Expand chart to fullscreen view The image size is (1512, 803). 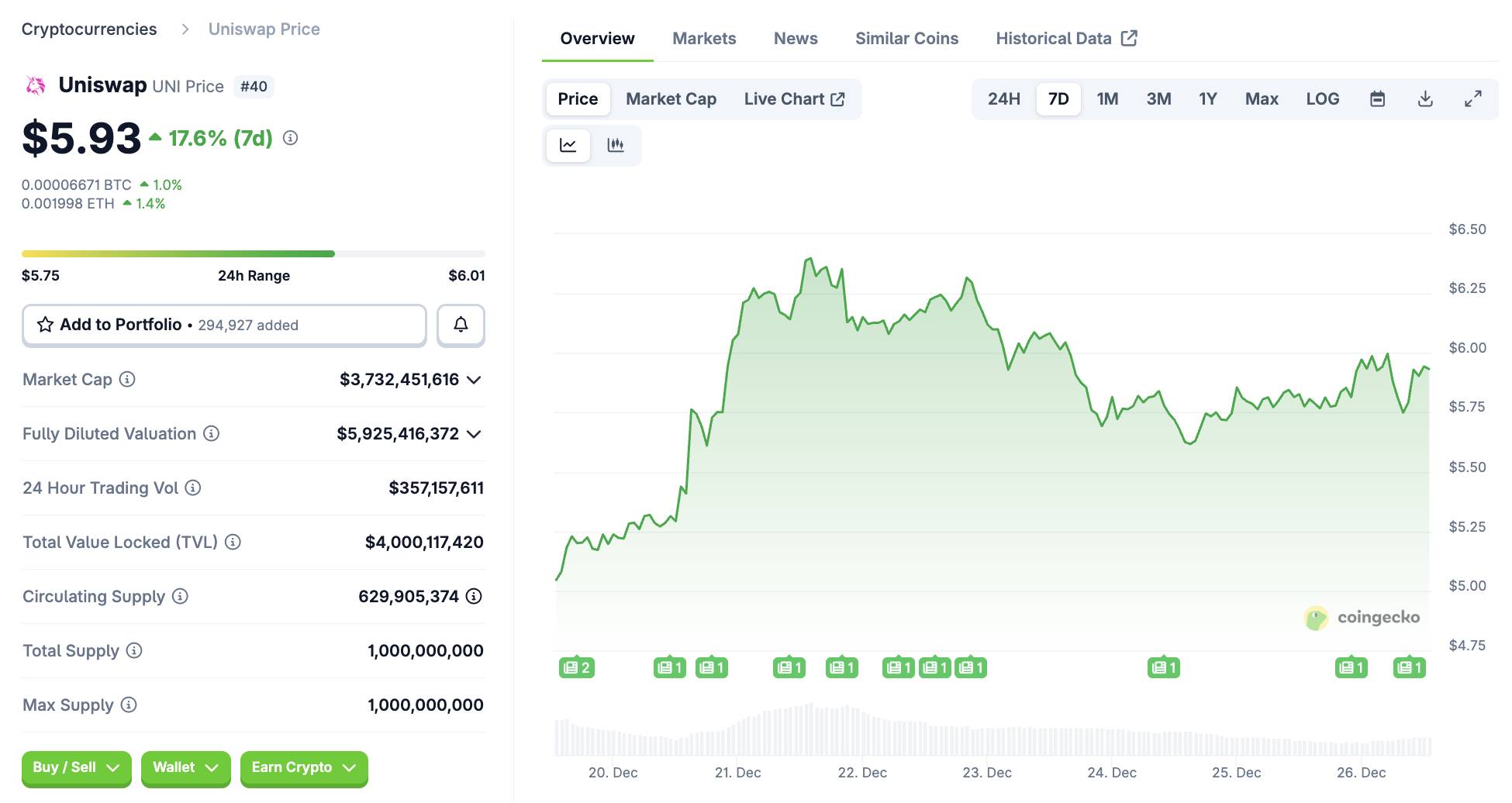[x=1472, y=99]
